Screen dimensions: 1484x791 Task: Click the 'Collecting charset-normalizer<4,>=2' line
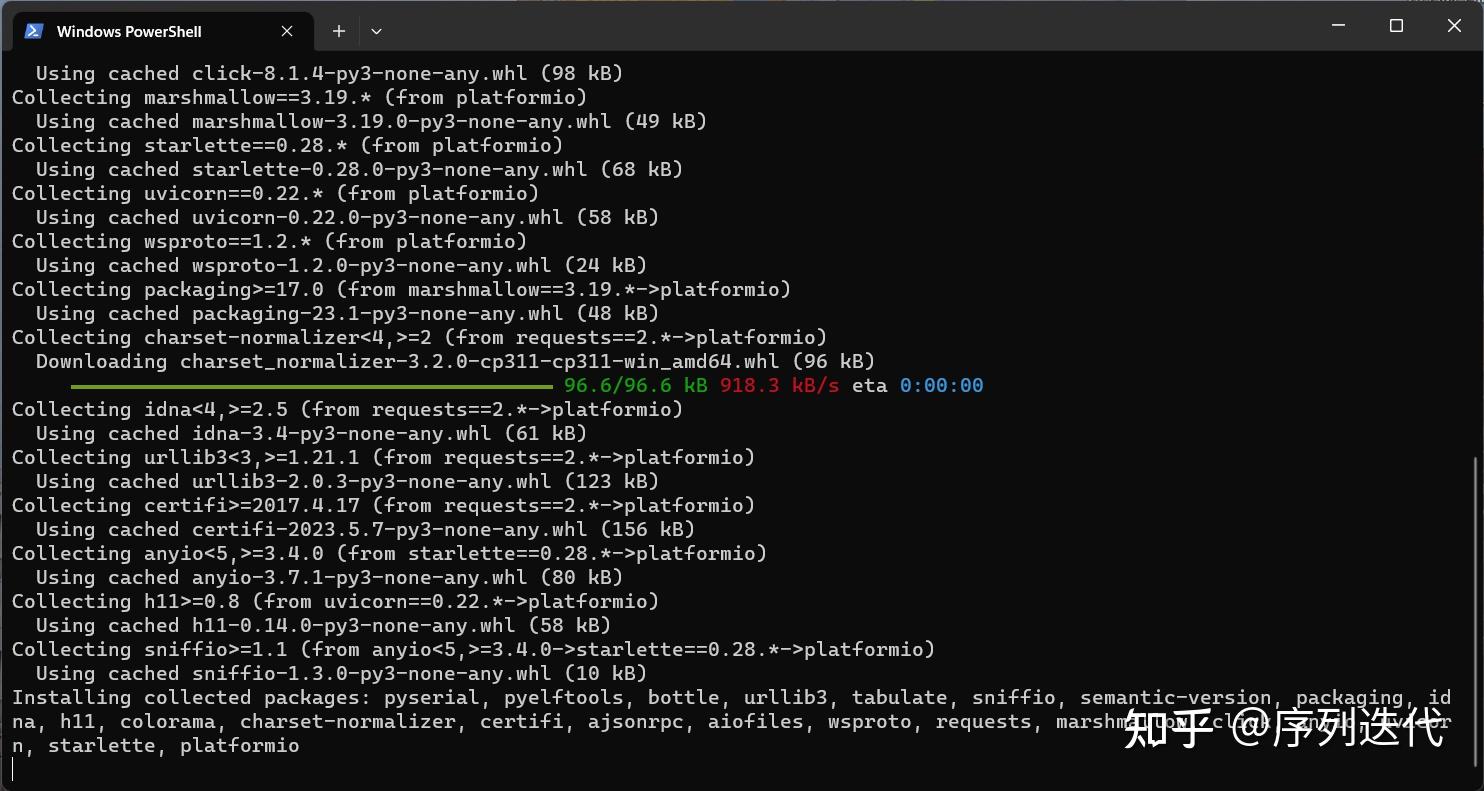click(x=420, y=338)
